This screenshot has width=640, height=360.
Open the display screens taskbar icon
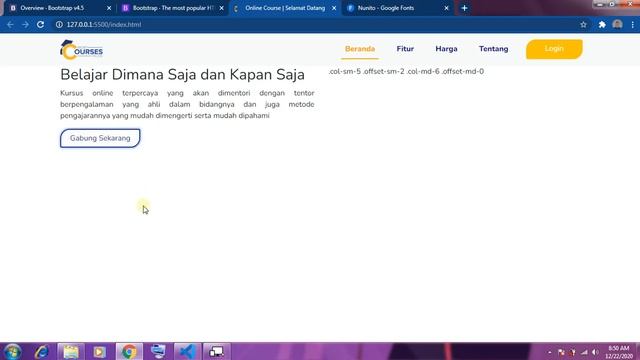coord(216,351)
